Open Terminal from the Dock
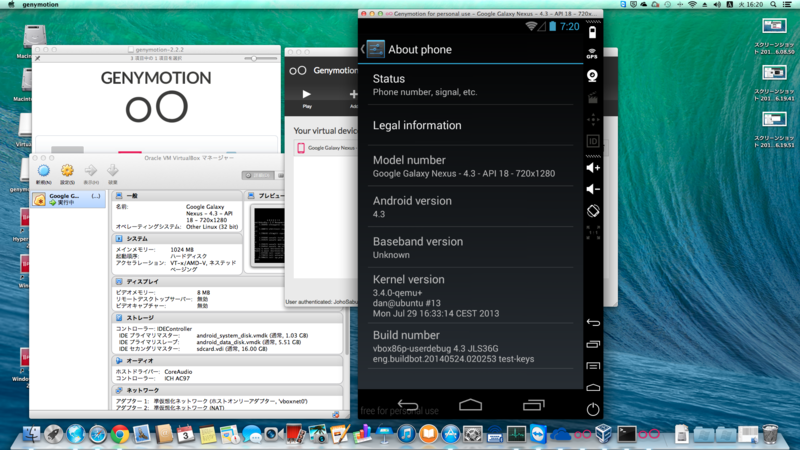 click(x=627, y=434)
